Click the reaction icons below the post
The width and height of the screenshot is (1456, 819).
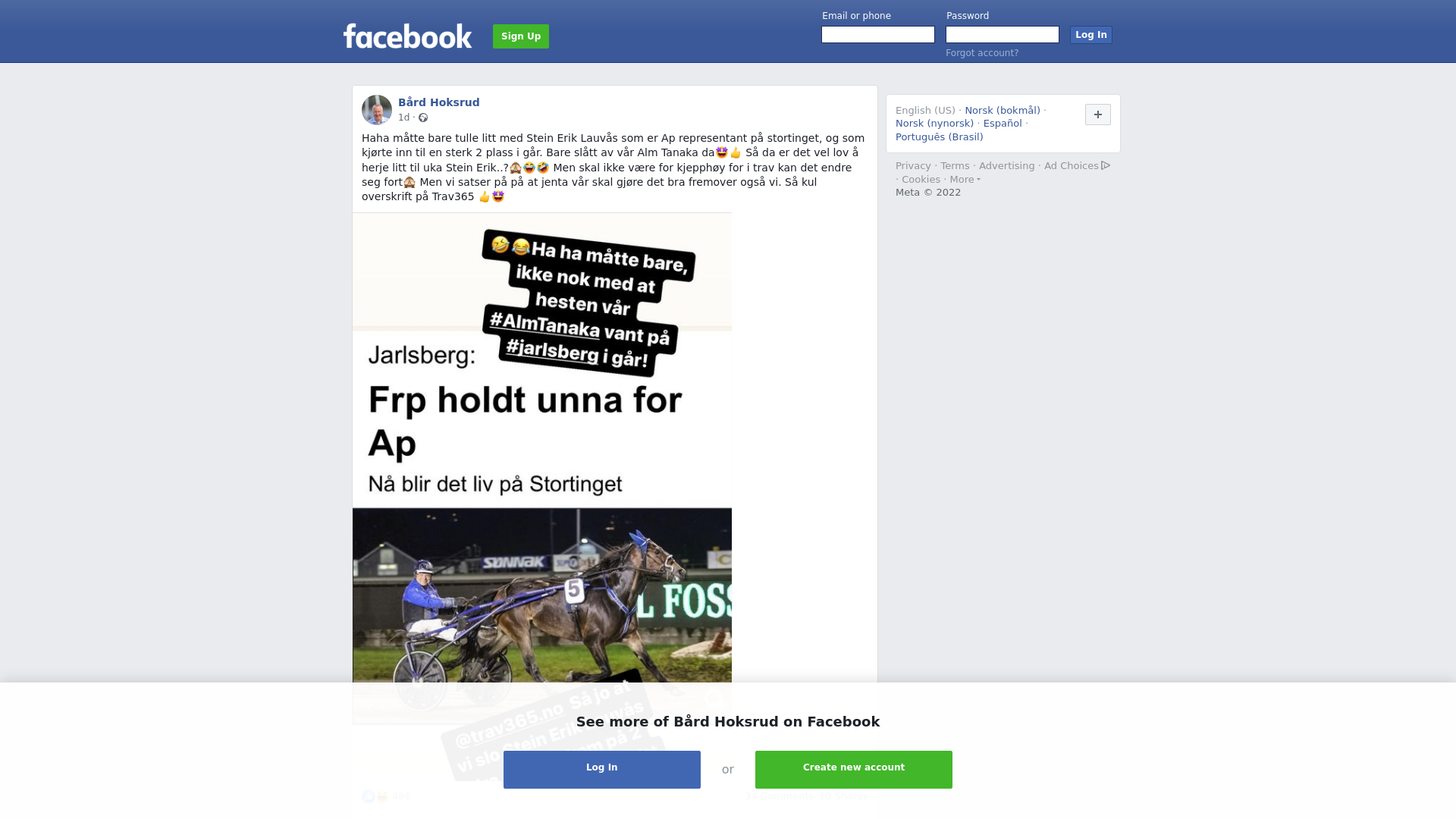(375, 796)
